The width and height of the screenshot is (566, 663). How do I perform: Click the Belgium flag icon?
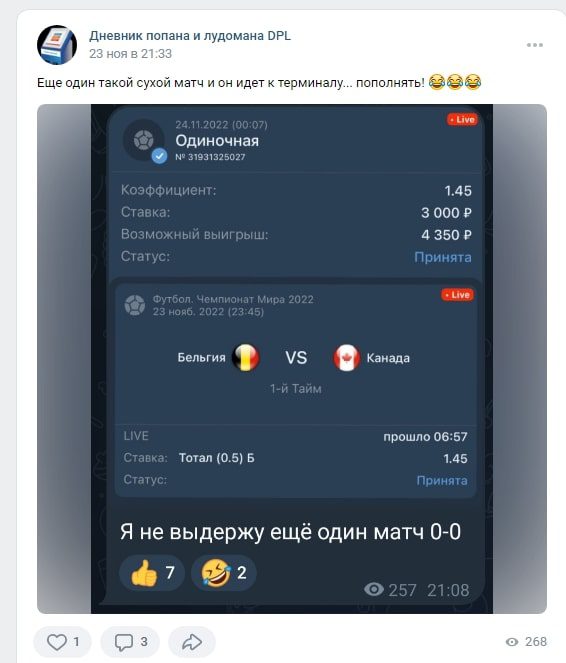246,358
